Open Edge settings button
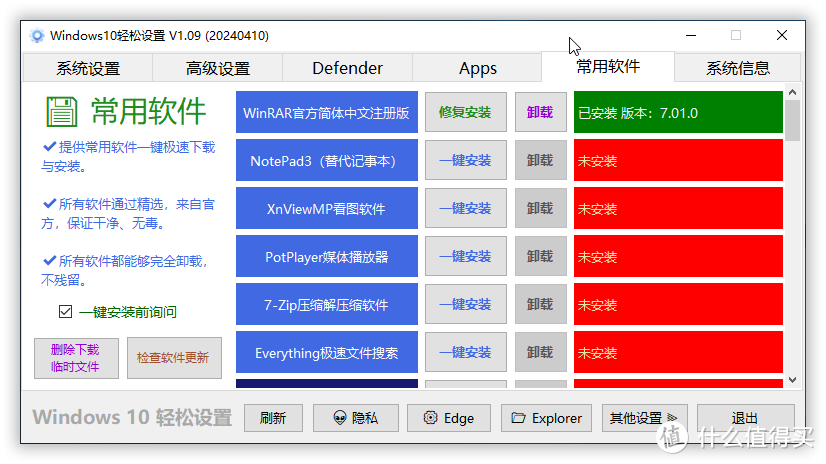Viewport: 826px width, 464px height. (449, 418)
